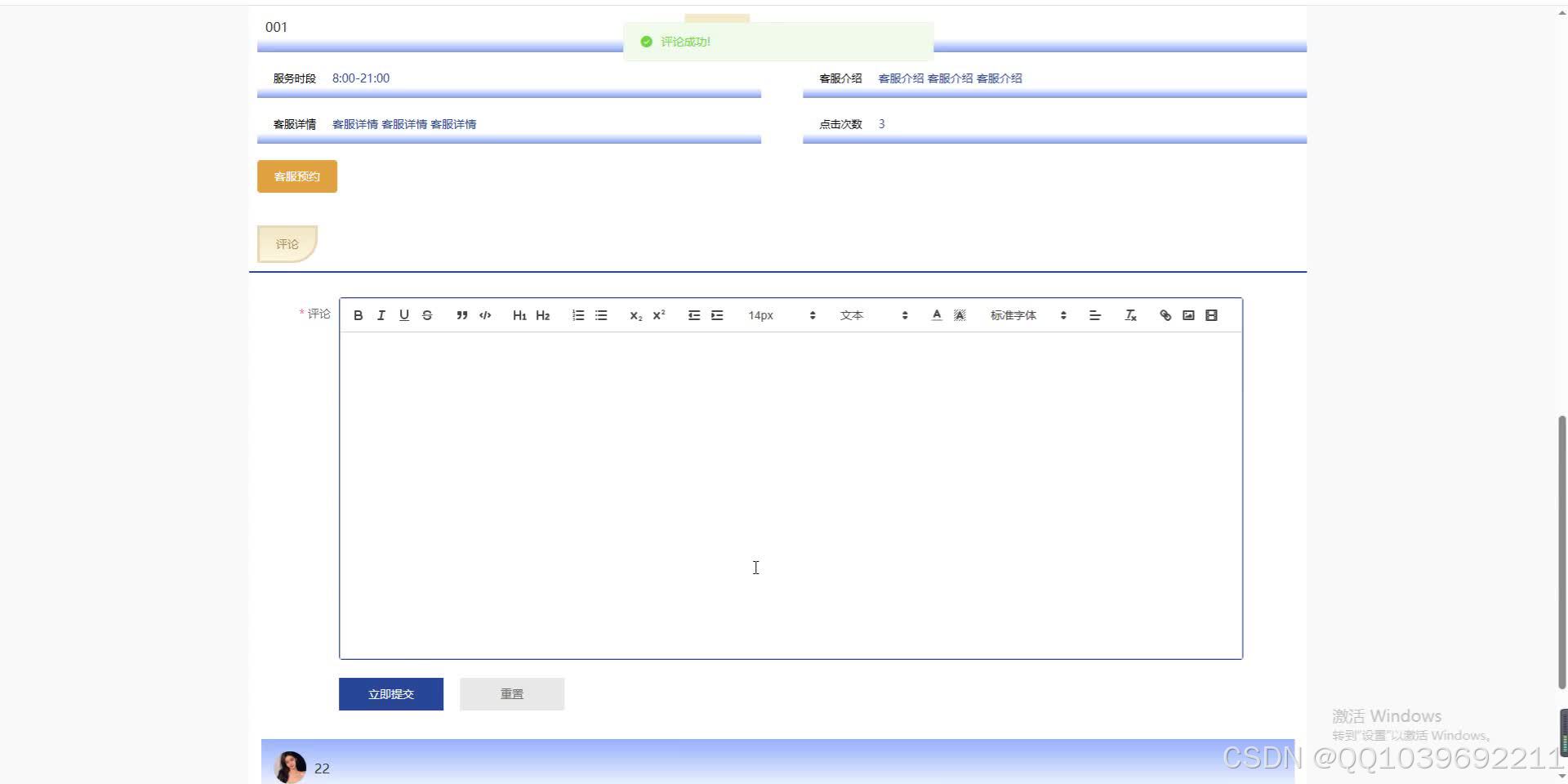Viewport: 1568px width, 784px height.
Task: Click the 重置 reset button
Action: 512,694
